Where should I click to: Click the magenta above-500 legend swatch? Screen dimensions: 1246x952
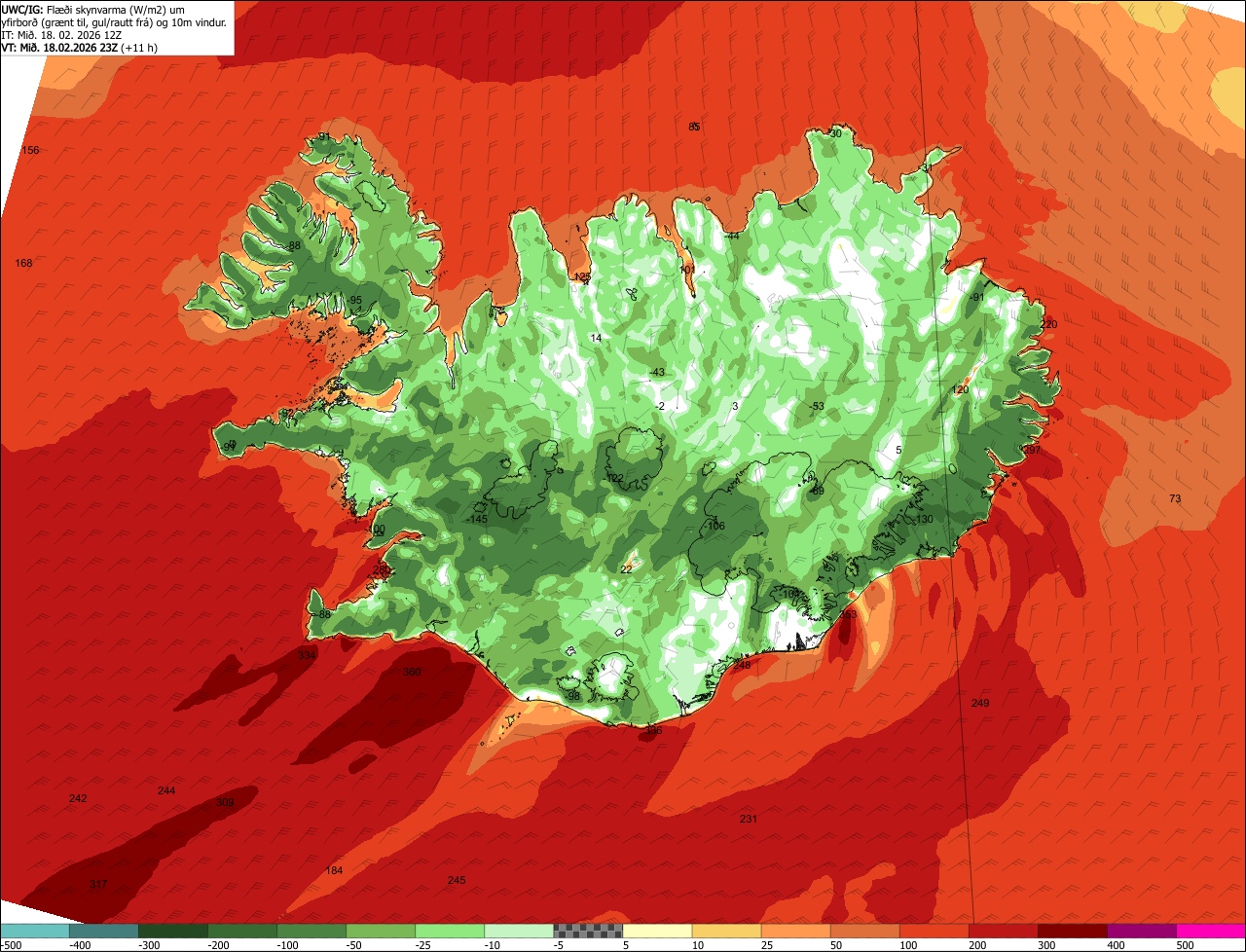click(x=1210, y=931)
